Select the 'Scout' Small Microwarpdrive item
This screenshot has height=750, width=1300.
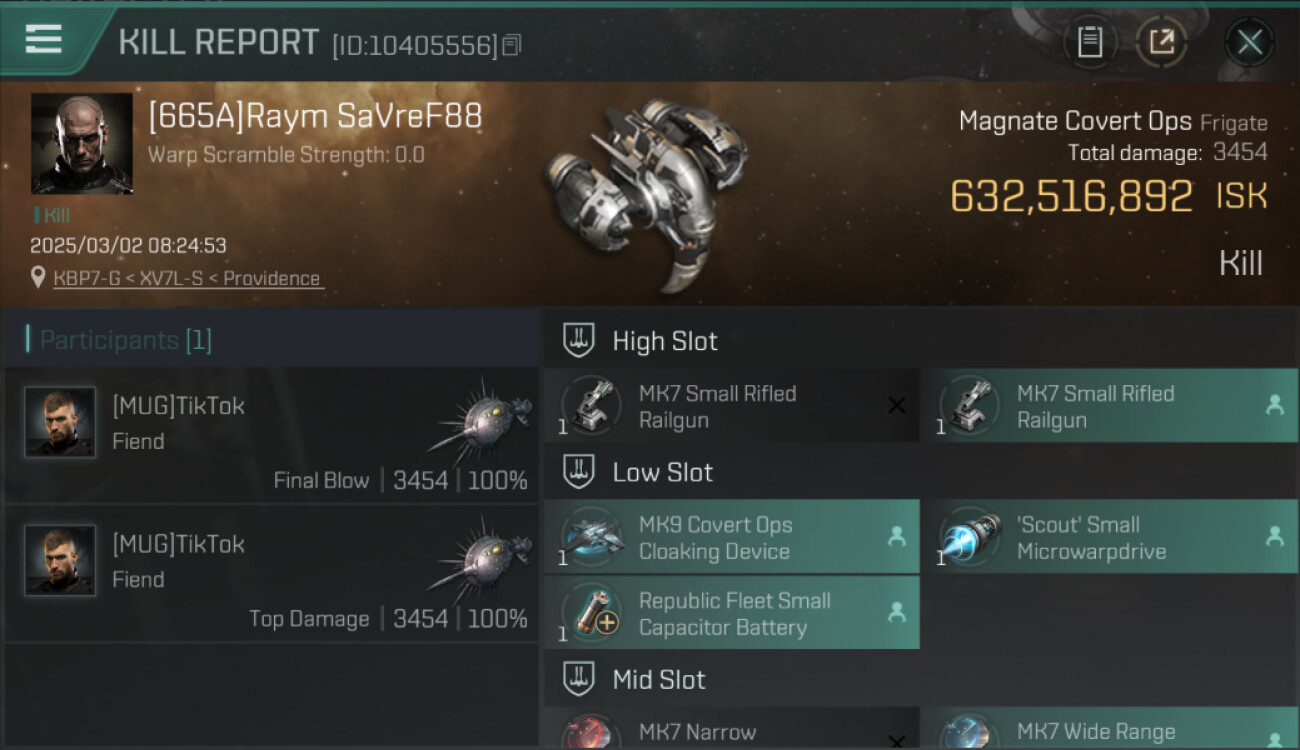tap(1109, 537)
